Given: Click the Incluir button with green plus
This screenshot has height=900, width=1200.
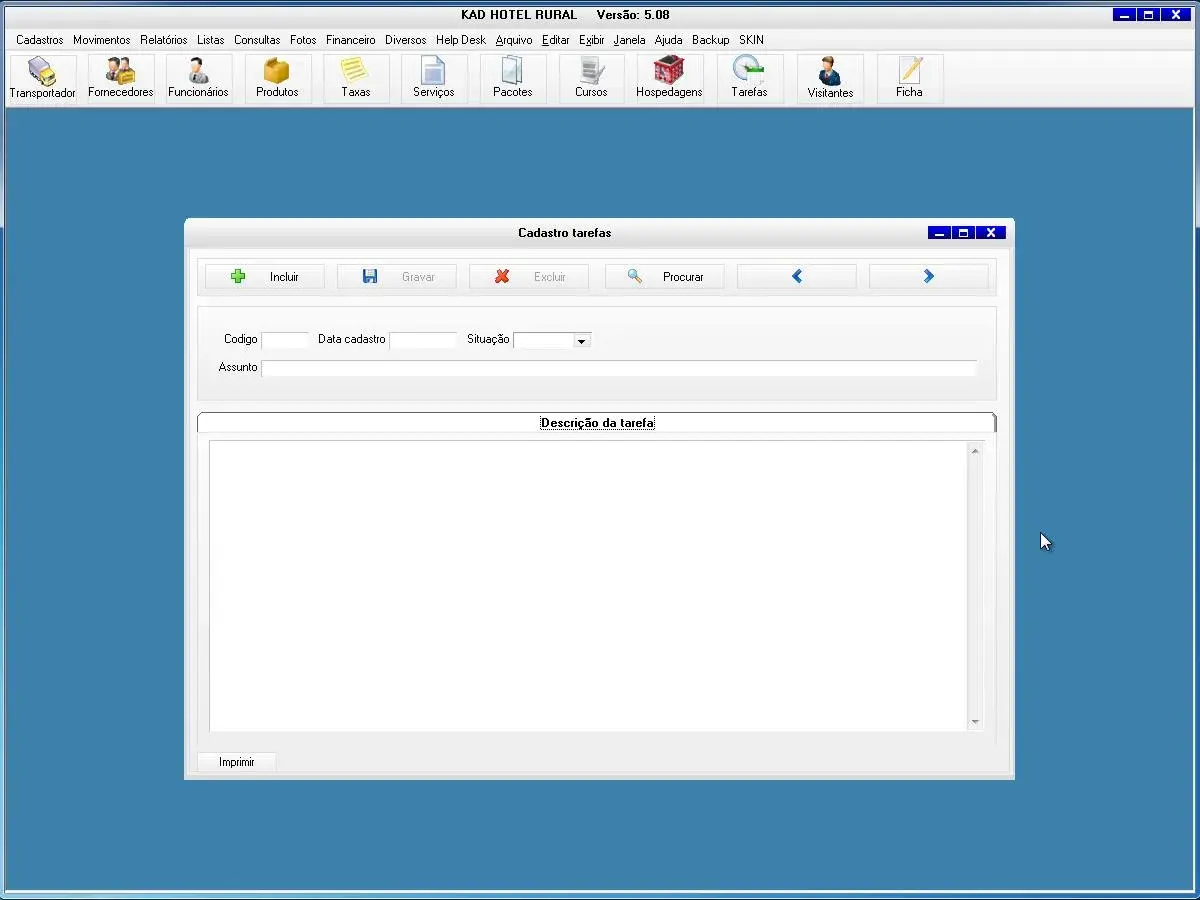Looking at the screenshot, I should pos(265,277).
